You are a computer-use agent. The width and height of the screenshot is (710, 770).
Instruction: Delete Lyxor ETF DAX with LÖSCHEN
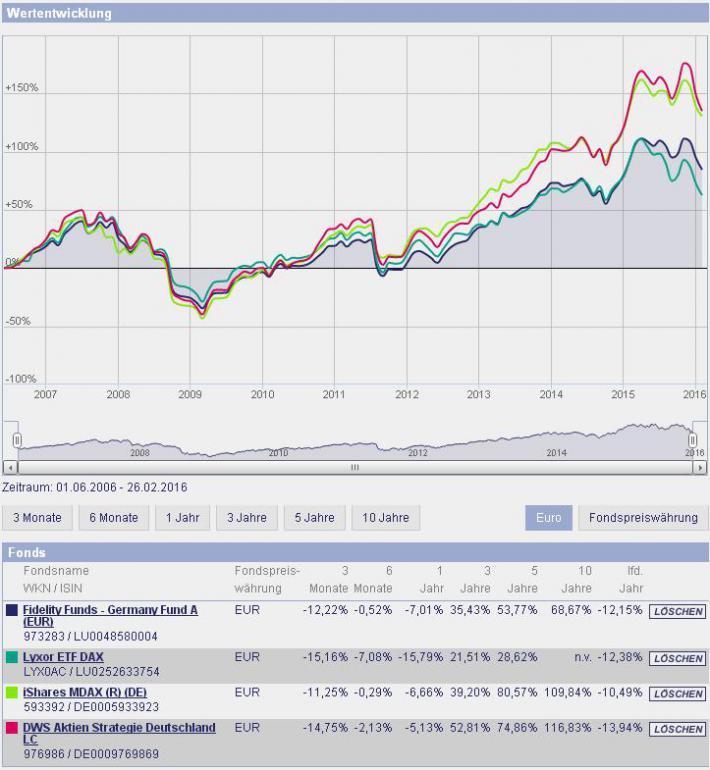[678, 659]
